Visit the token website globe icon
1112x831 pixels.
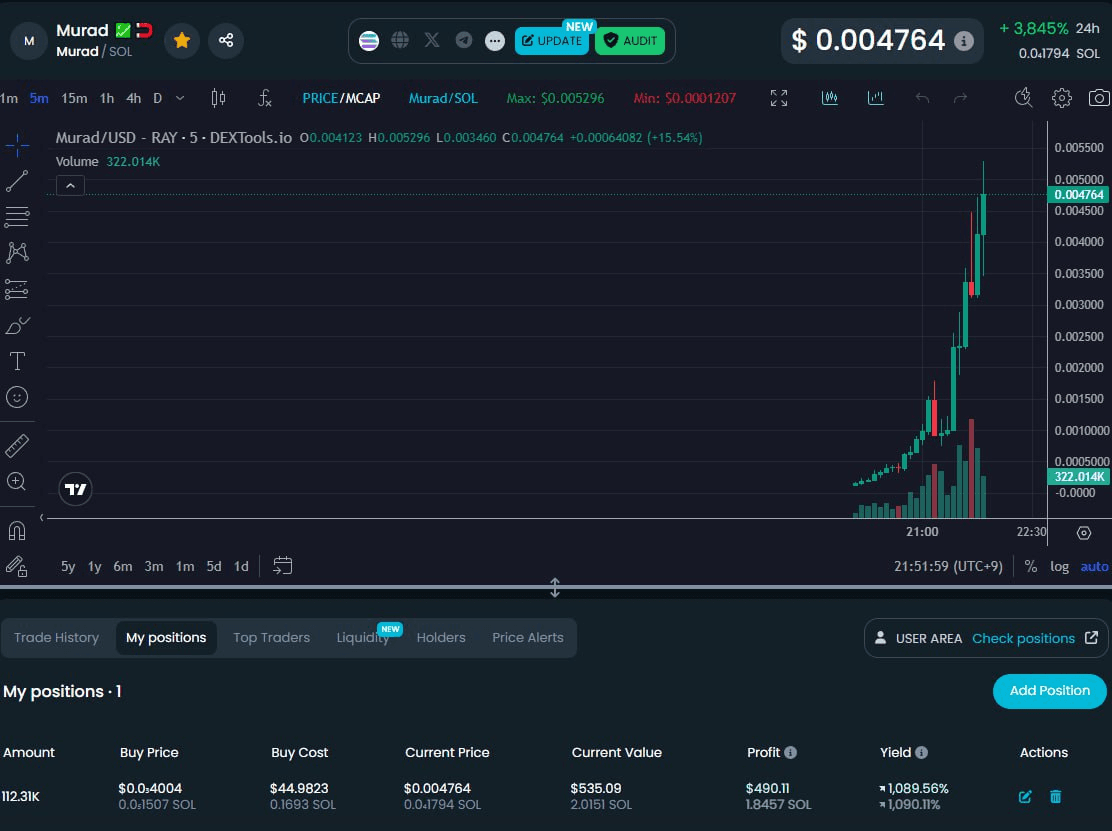(400, 40)
